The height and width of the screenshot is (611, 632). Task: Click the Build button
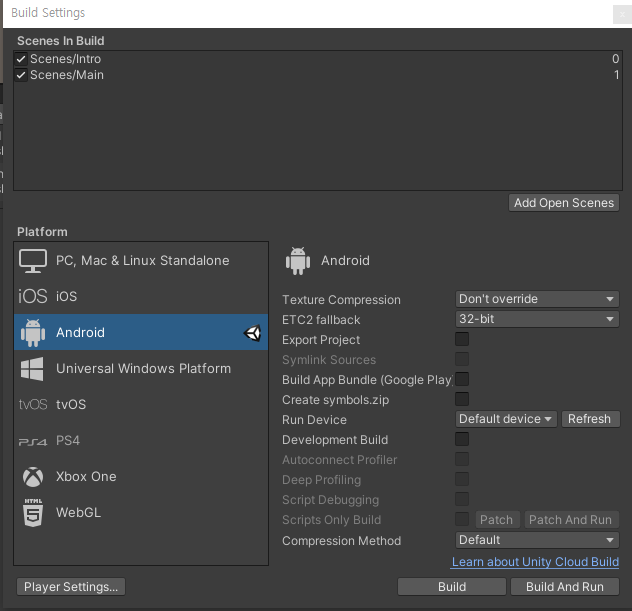(452, 587)
